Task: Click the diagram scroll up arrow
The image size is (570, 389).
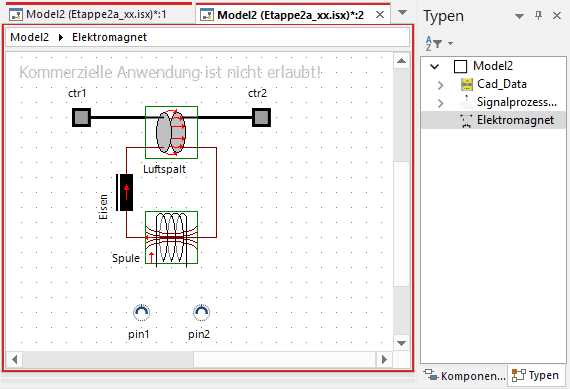Action: pyautogui.click(x=401, y=61)
